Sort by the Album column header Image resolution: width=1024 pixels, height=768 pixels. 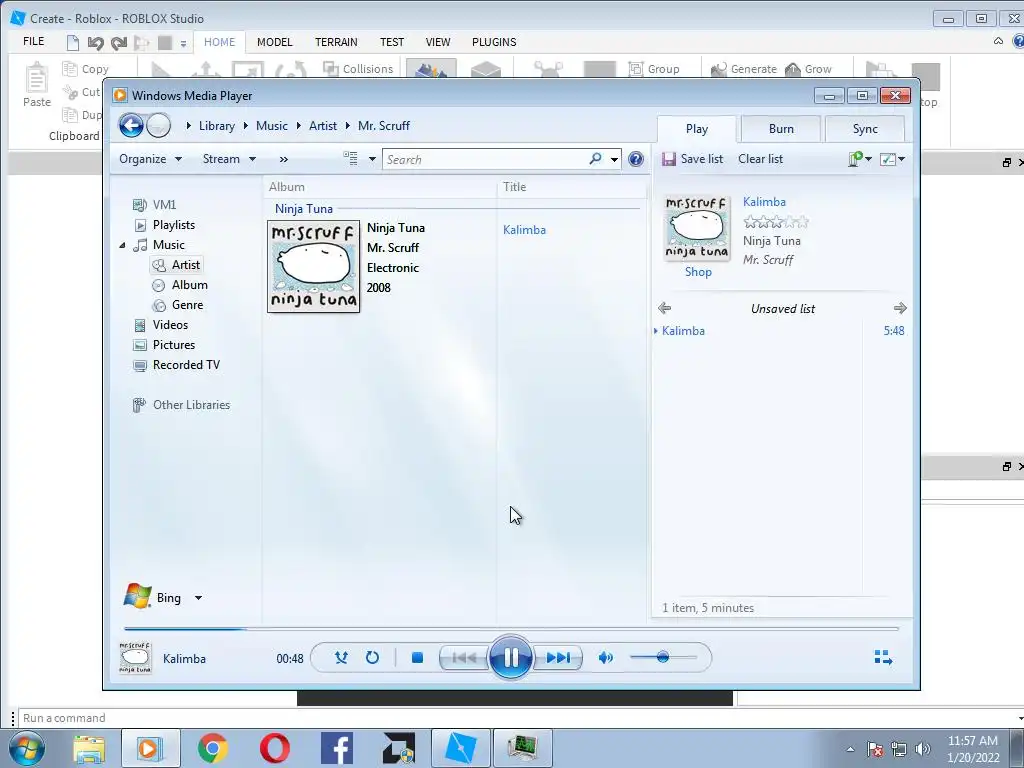click(381, 187)
